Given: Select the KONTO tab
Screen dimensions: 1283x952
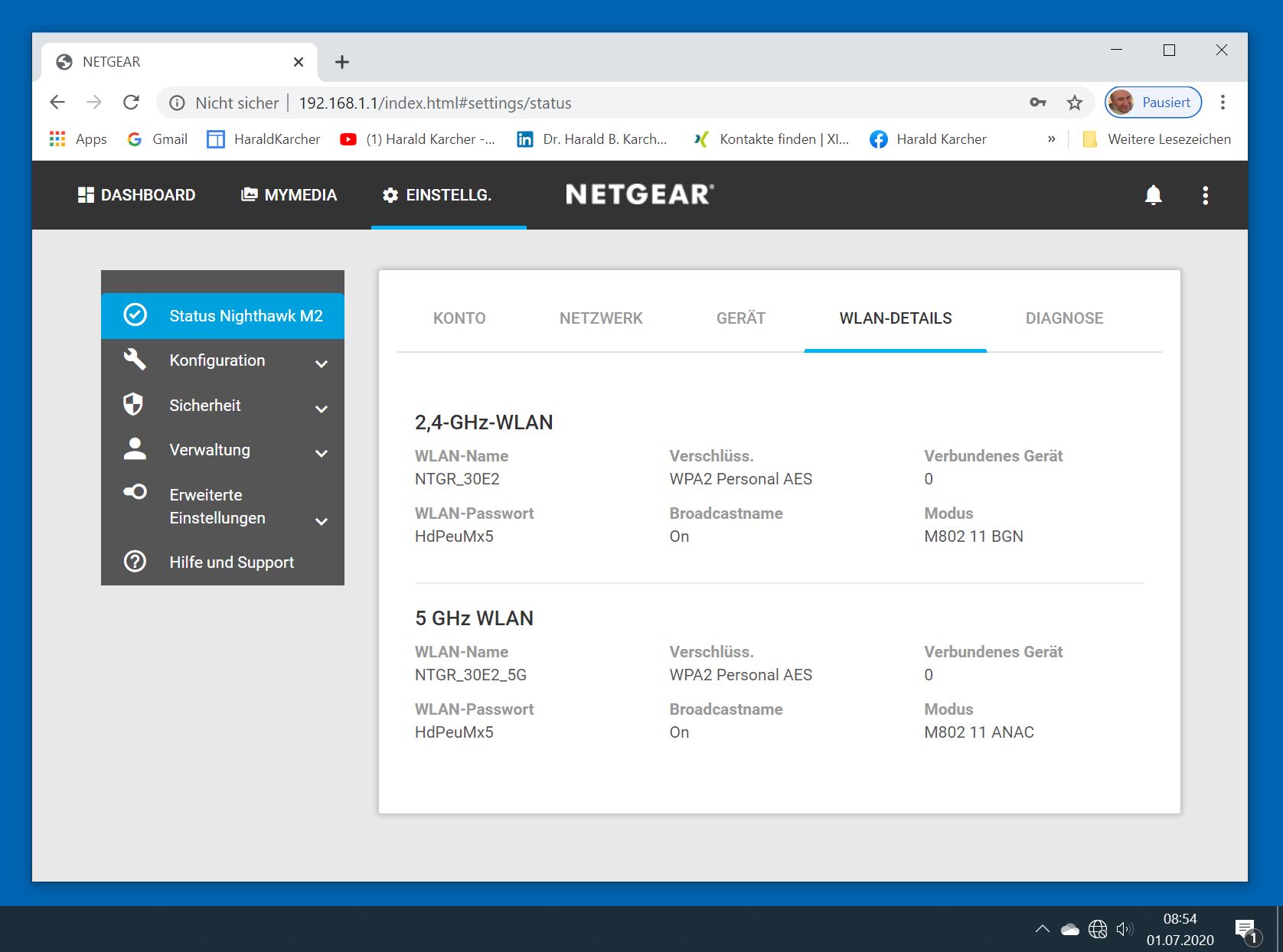Looking at the screenshot, I should [x=459, y=318].
